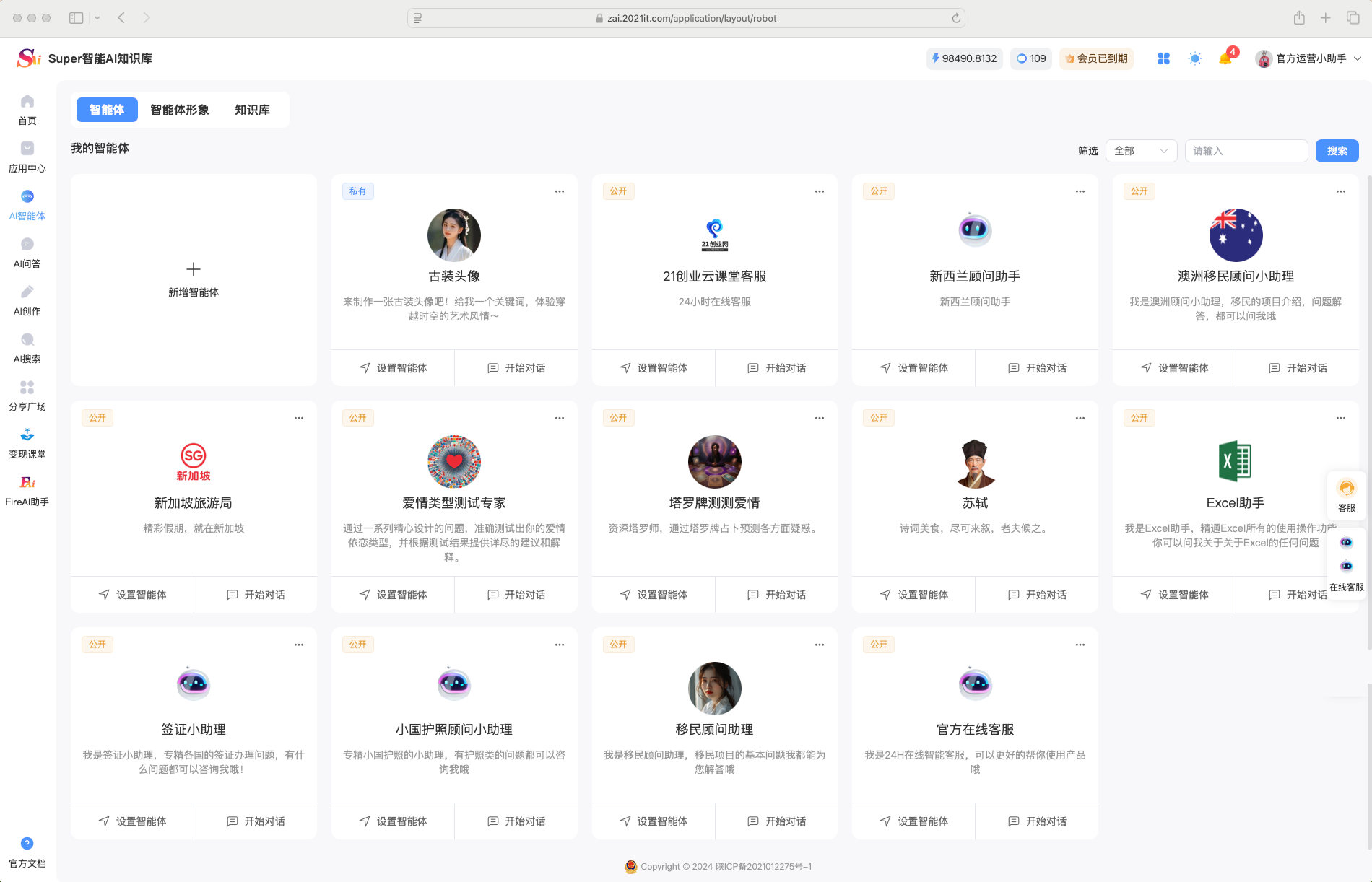Image resolution: width=1372 pixels, height=882 pixels.
Task: Open more options for 新加坡旅游局 card
Action: pyautogui.click(x=299, y=418)
